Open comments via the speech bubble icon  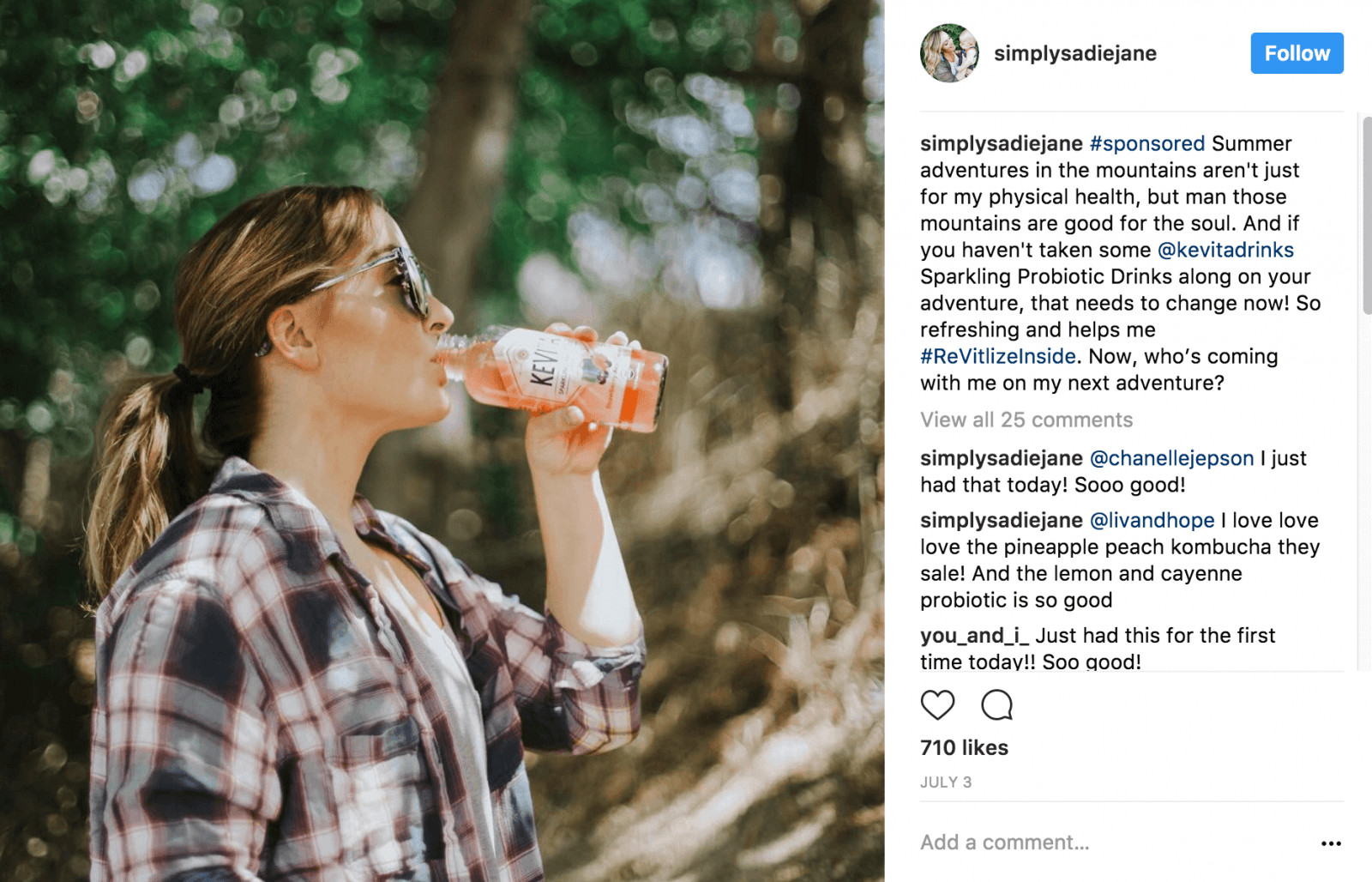pyautogui.click(x=997, y=705)
